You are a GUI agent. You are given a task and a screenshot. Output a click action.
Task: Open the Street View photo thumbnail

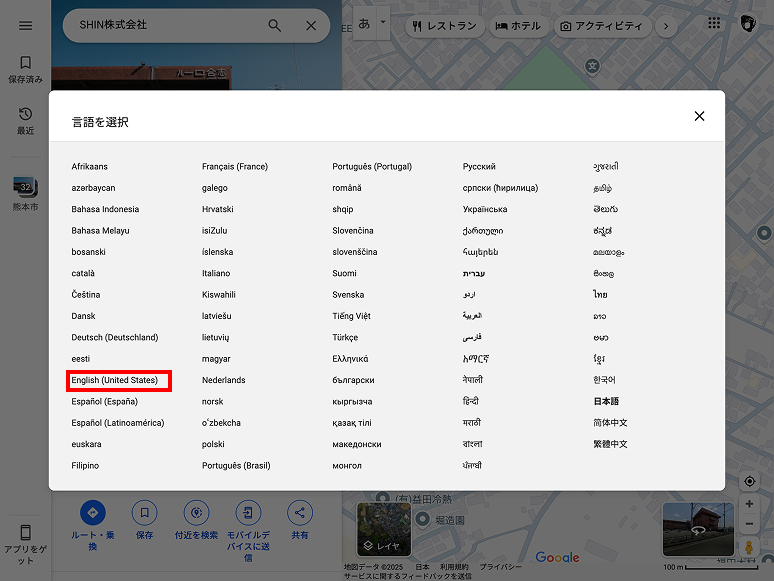tap(698, 530)
